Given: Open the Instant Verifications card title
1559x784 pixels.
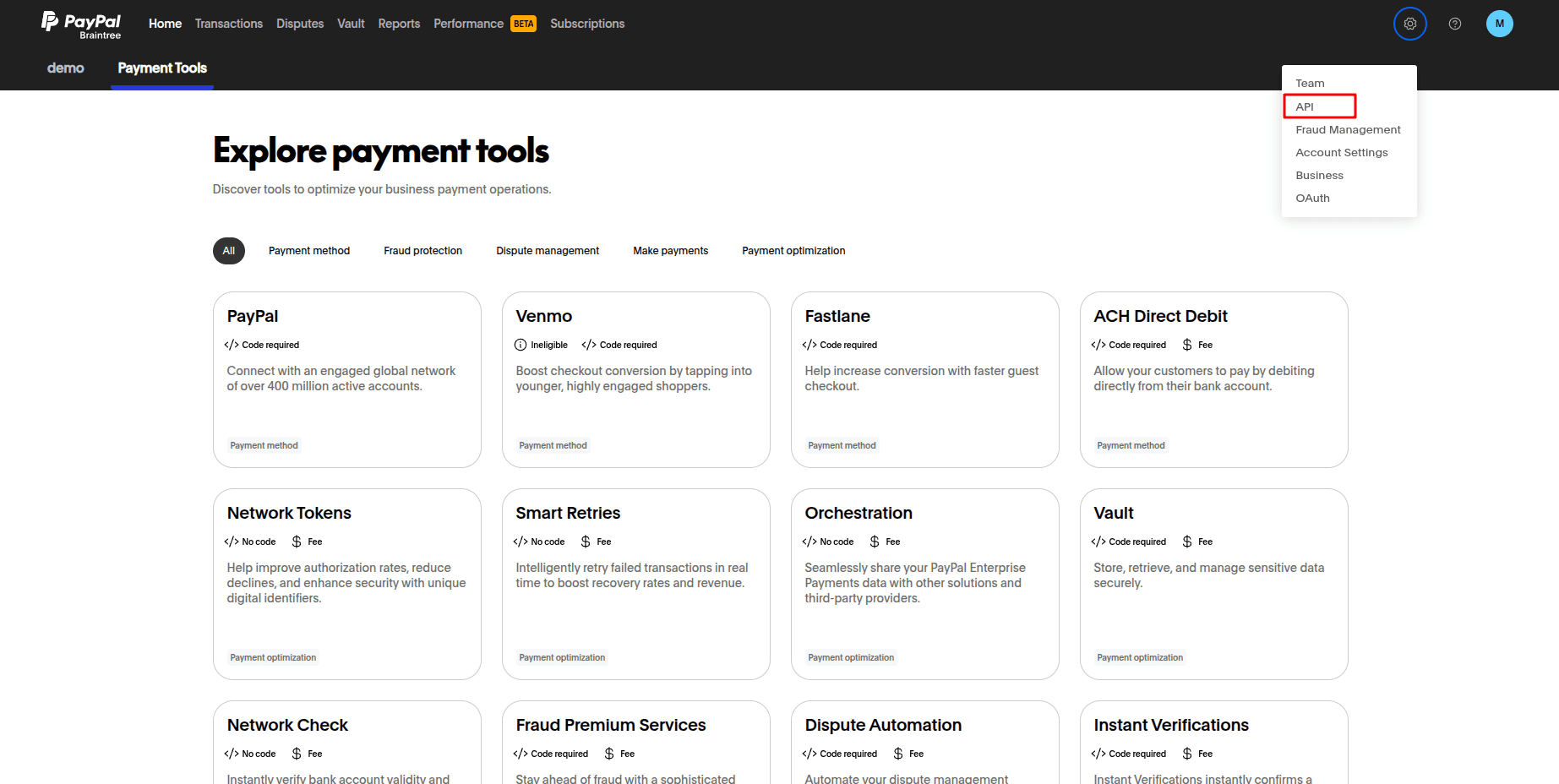Looking at the screenshot, I should click(1171, 725).
